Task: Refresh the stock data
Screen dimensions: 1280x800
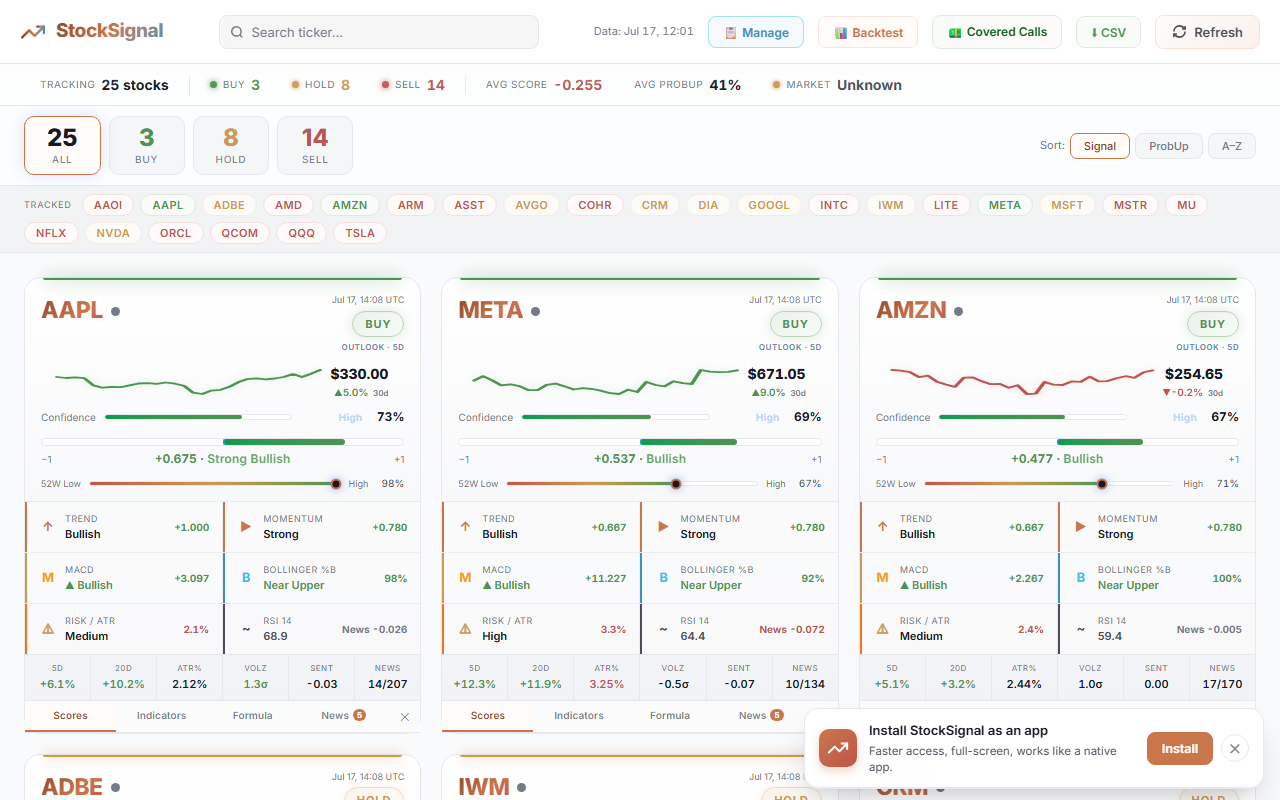Action: click(x=1207, y=32)
